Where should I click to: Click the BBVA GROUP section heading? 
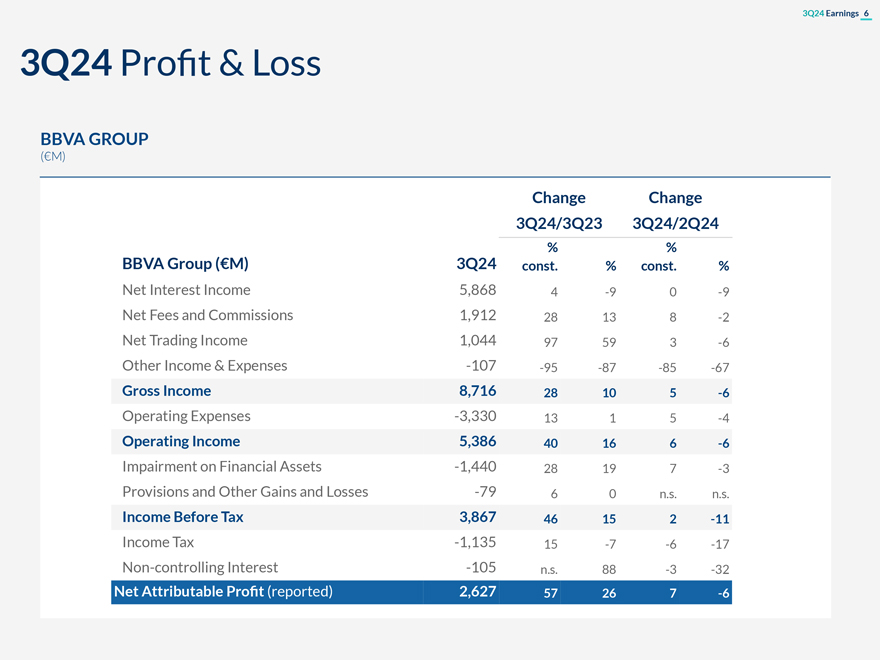click(94, 139)
